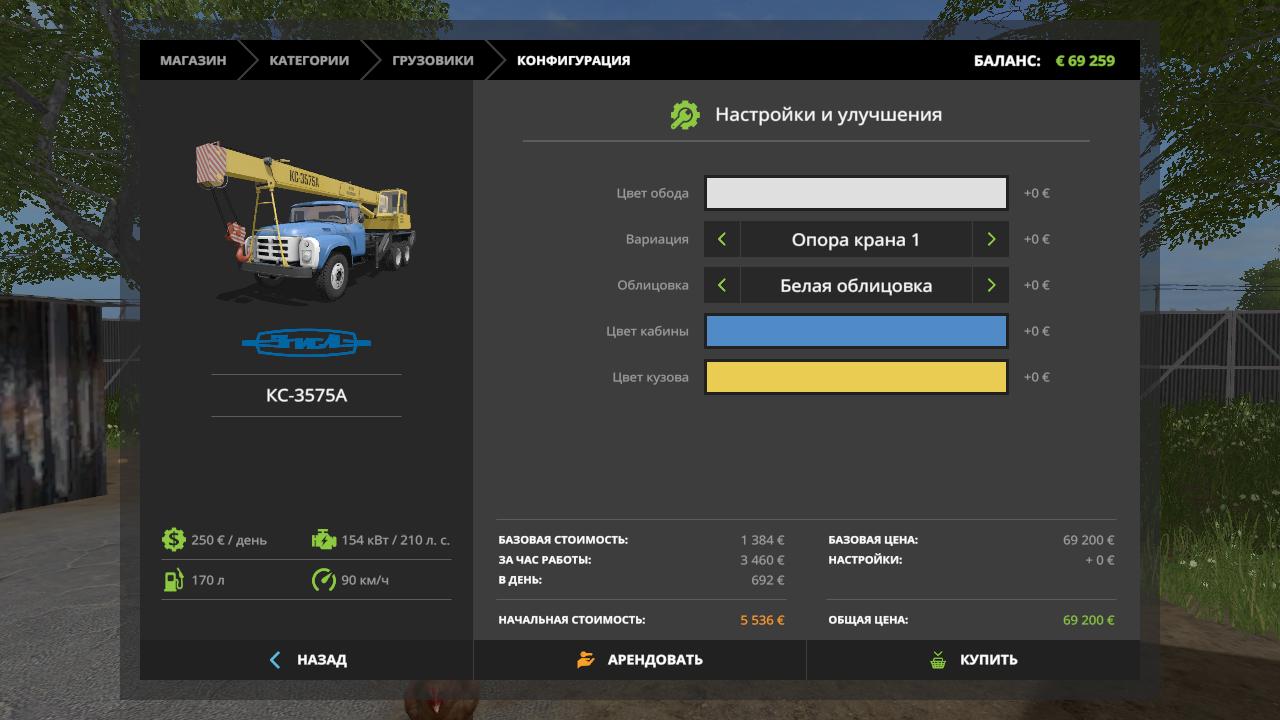Open the white rim color swatch
The width and height of the screenshot is (1280, 720).
pos(856,193)
